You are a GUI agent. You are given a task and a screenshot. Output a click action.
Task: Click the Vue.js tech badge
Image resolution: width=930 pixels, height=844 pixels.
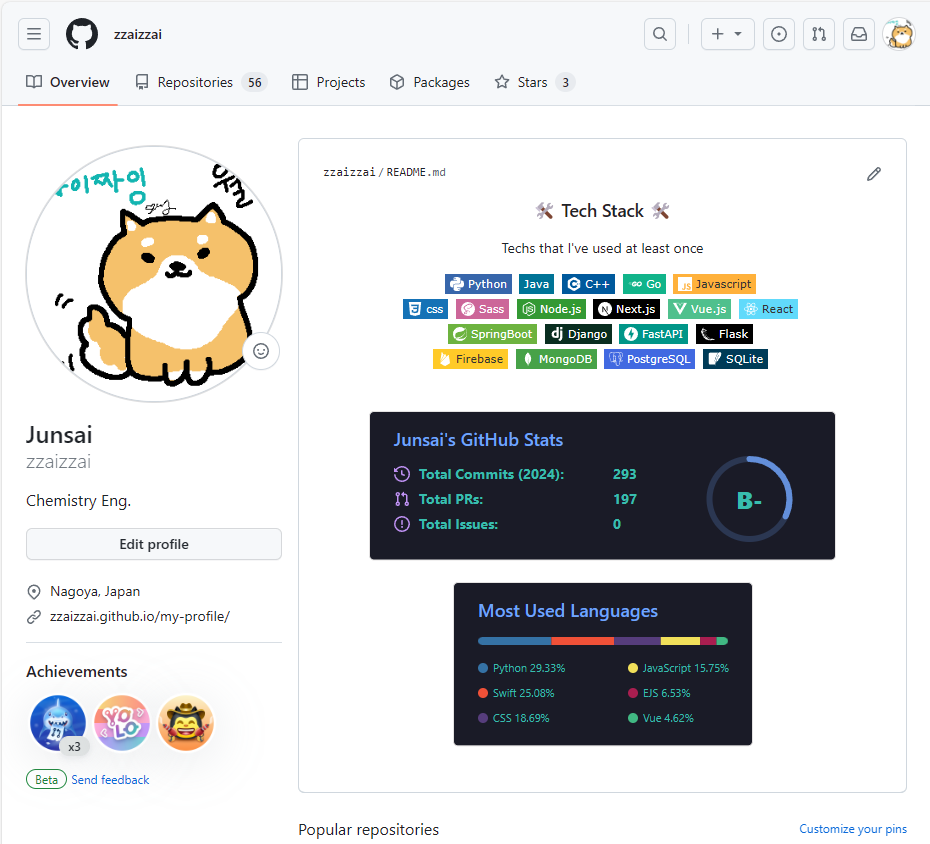(699, 309)
